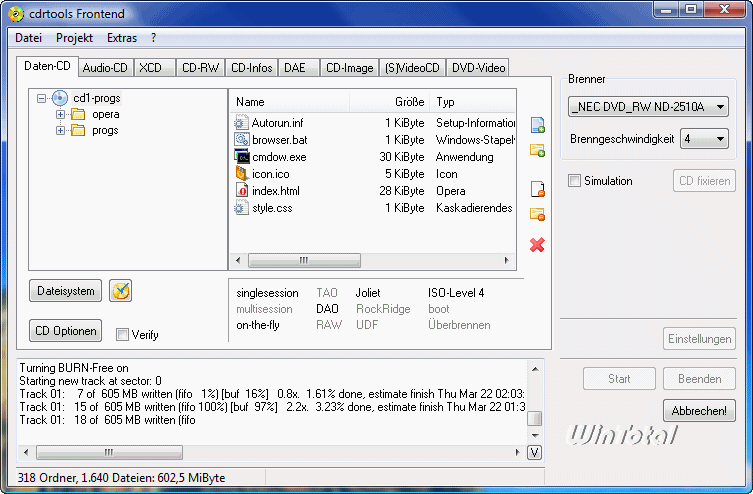Toggle the RockRidge option

click(x=383, y=309)
